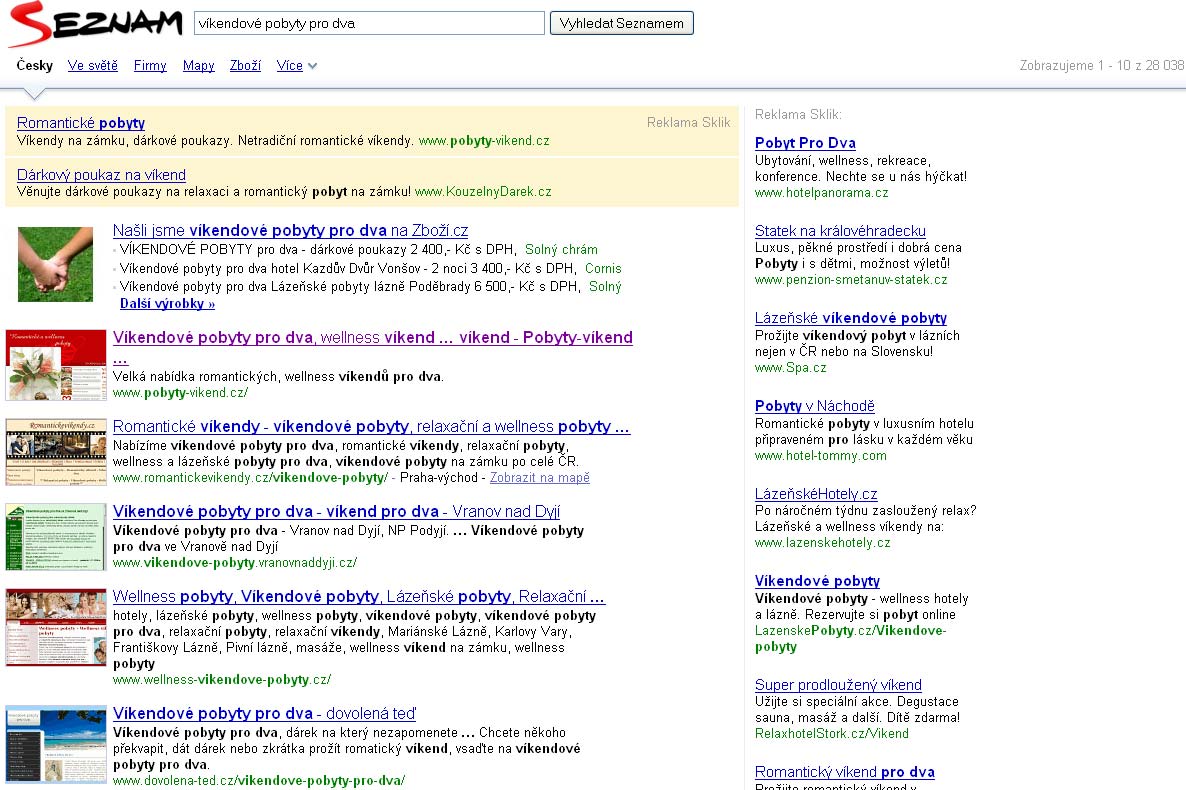Click the www.dovolena-ted.cz result URL
The image size is (1186, 790).
coord(259,780)
